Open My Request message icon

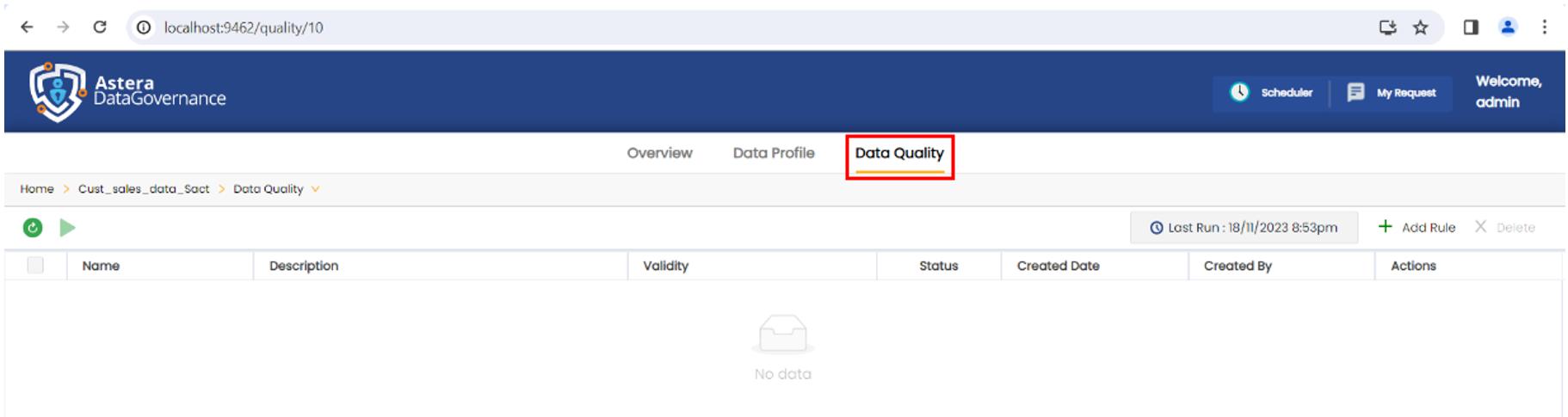[x=1355, y=93]
